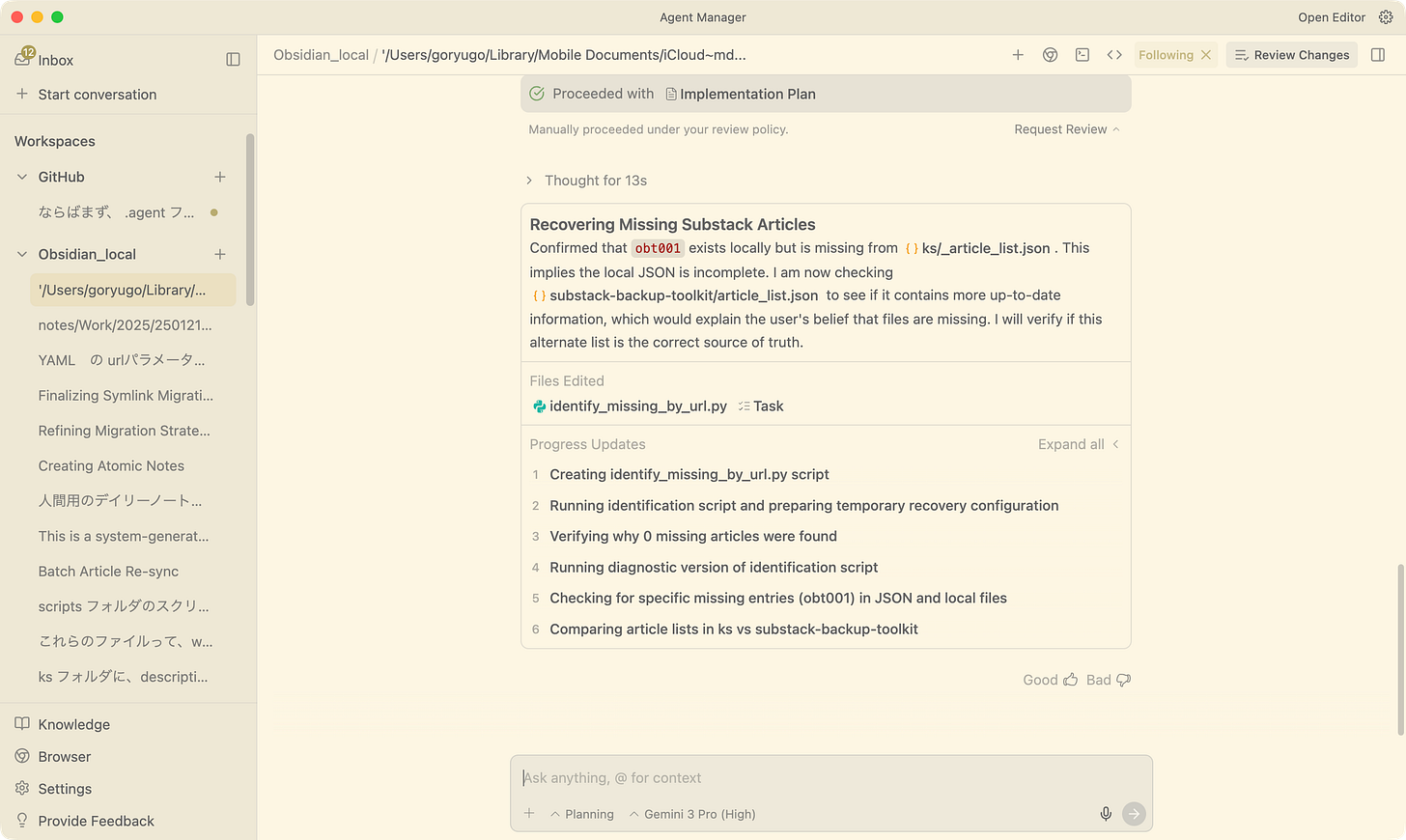Open the code brackets icon in header
This screenshot has height=840, width=1406.
[1114, 55]
